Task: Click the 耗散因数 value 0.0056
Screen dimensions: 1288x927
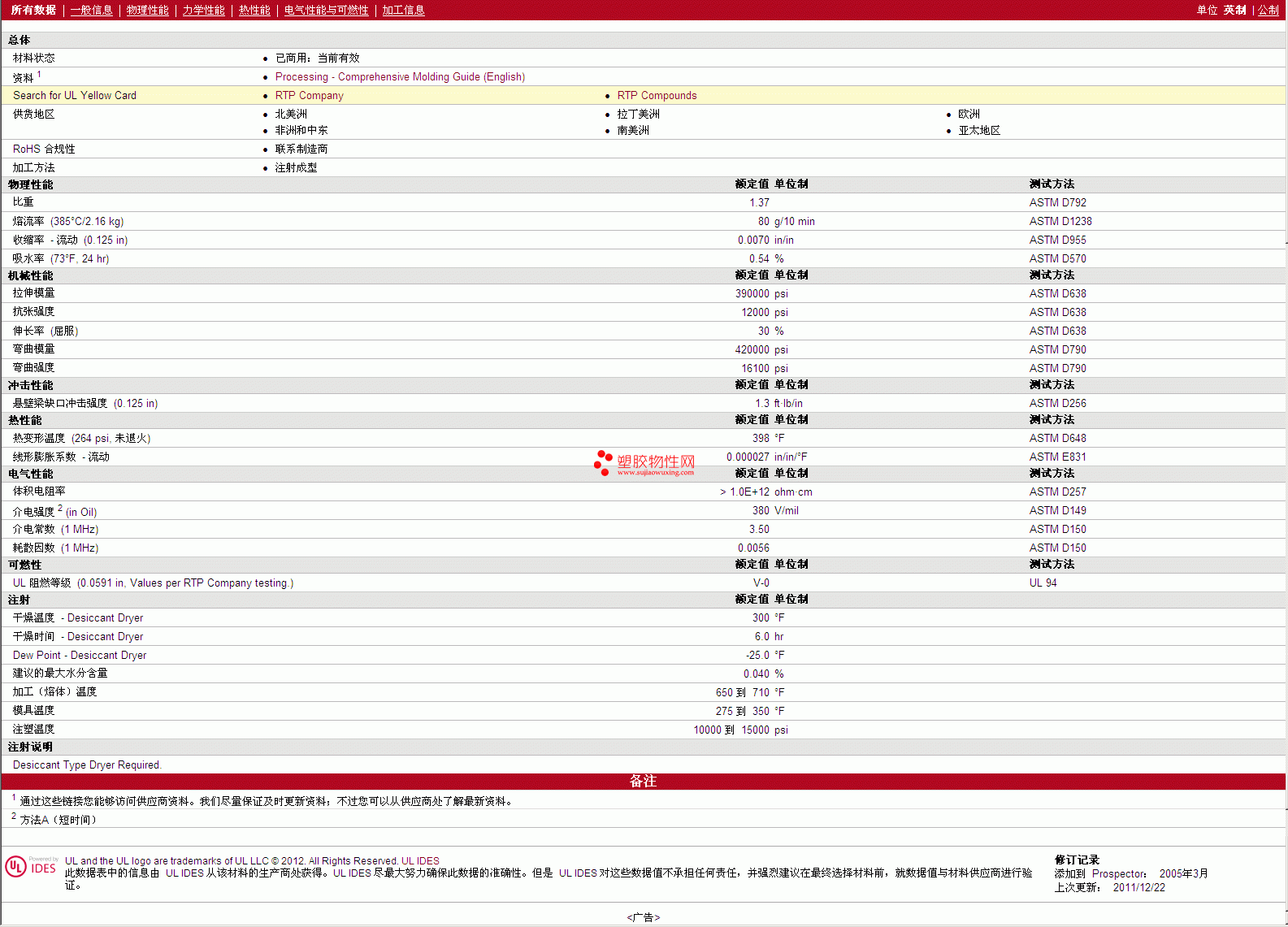Action: click(x=753, y=548)
